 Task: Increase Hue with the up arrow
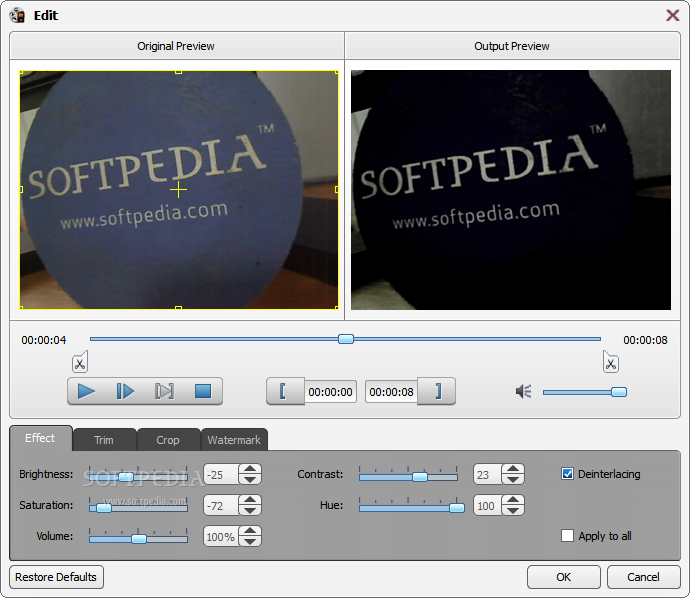pos(513,500)
